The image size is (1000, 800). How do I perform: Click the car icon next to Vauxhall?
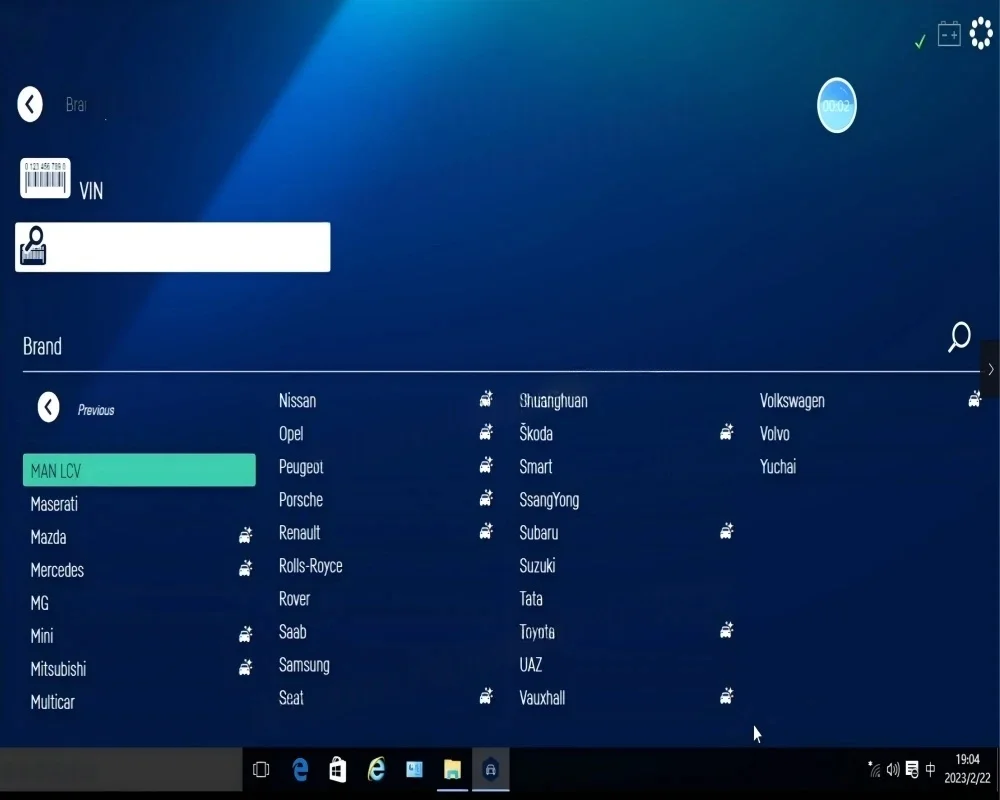pos(726,695)
